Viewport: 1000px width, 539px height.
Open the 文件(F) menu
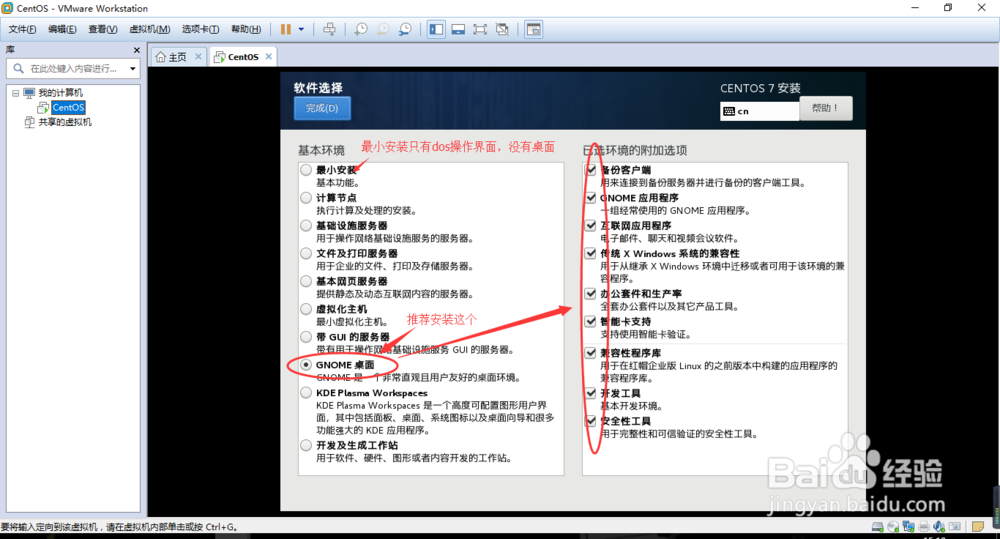pyautogui.click(x=22, y=29)
